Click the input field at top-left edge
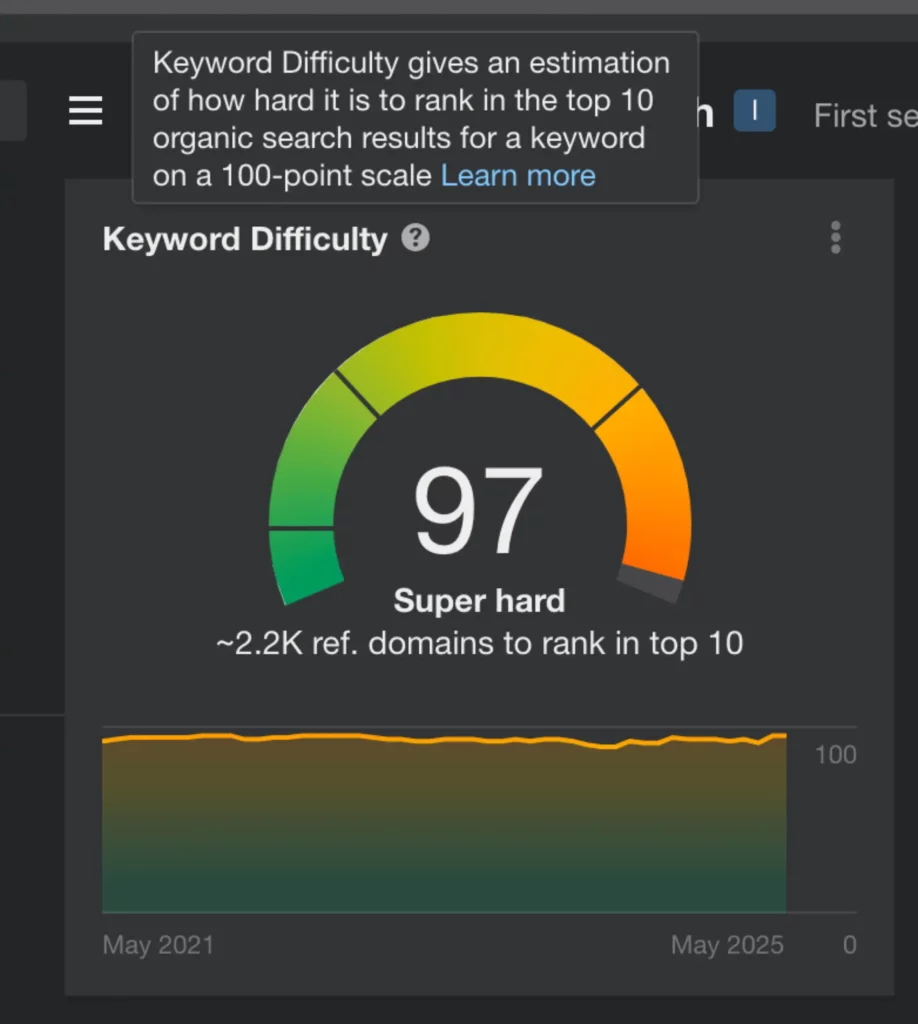This screenshot has height=1024, width=918. (x=12, y=111)
